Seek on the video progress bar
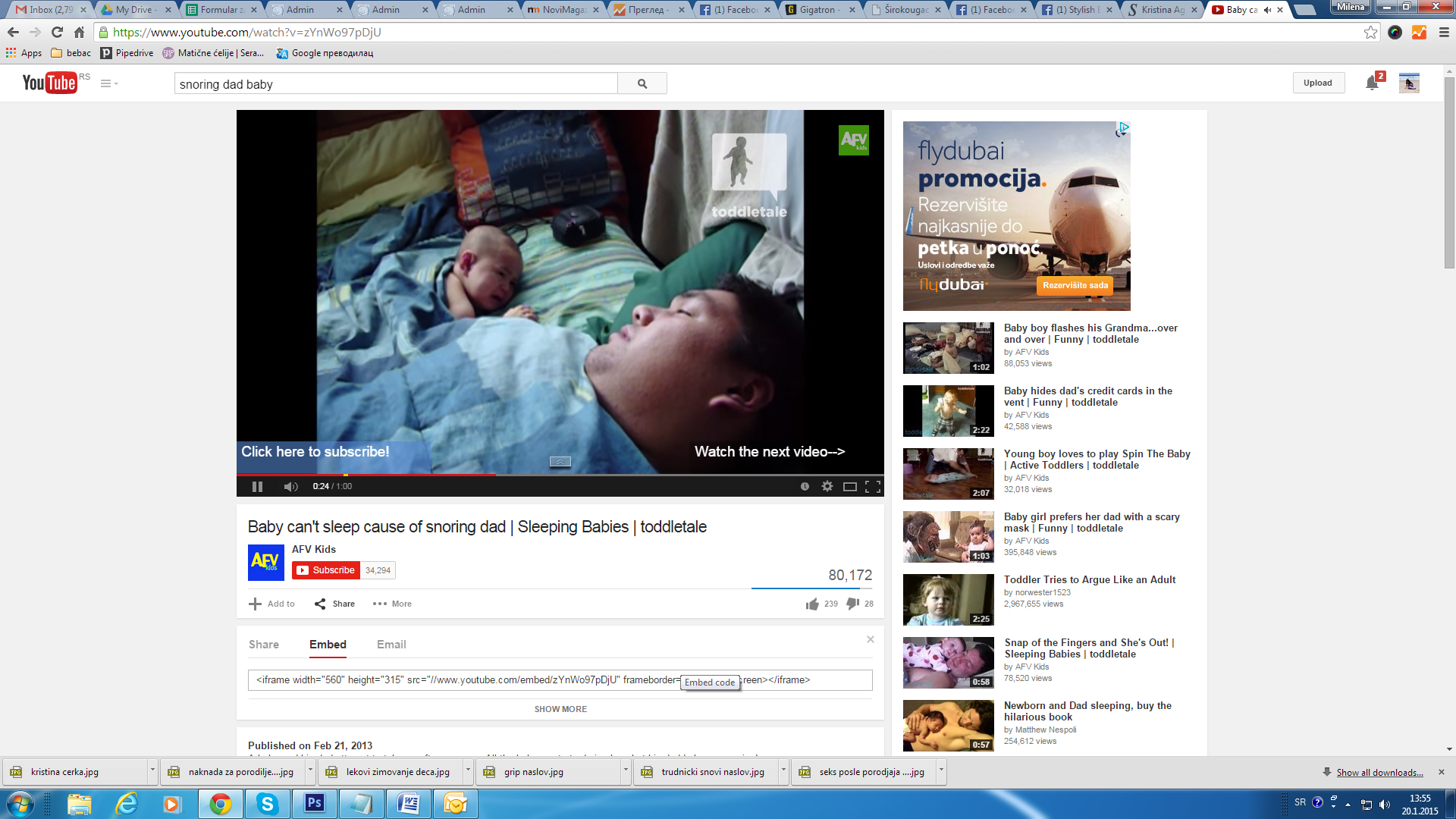This screenshot has width=1456, height=819. (607, 475)
